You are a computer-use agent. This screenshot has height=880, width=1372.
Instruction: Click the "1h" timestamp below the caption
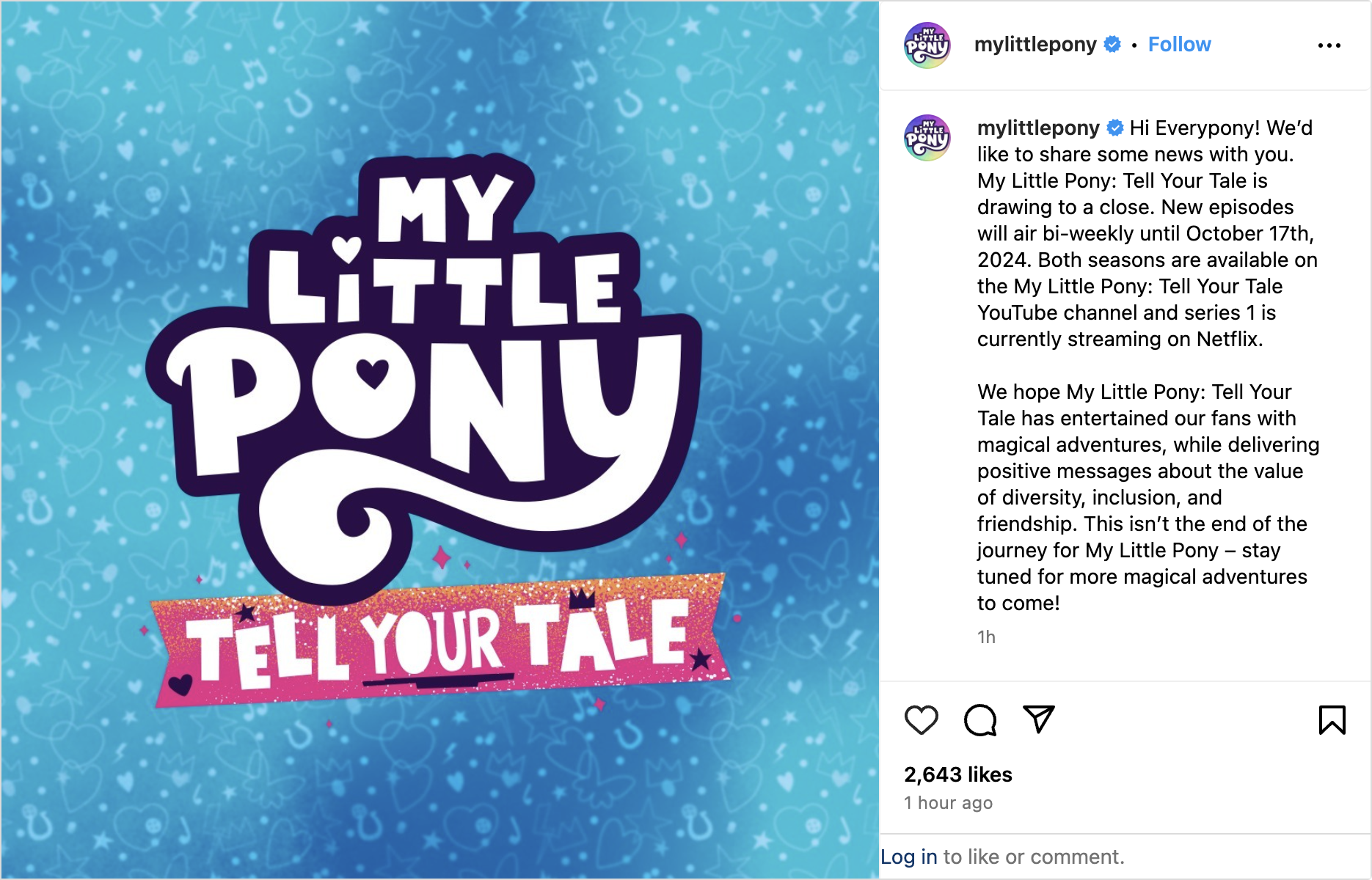coord(986,637)
